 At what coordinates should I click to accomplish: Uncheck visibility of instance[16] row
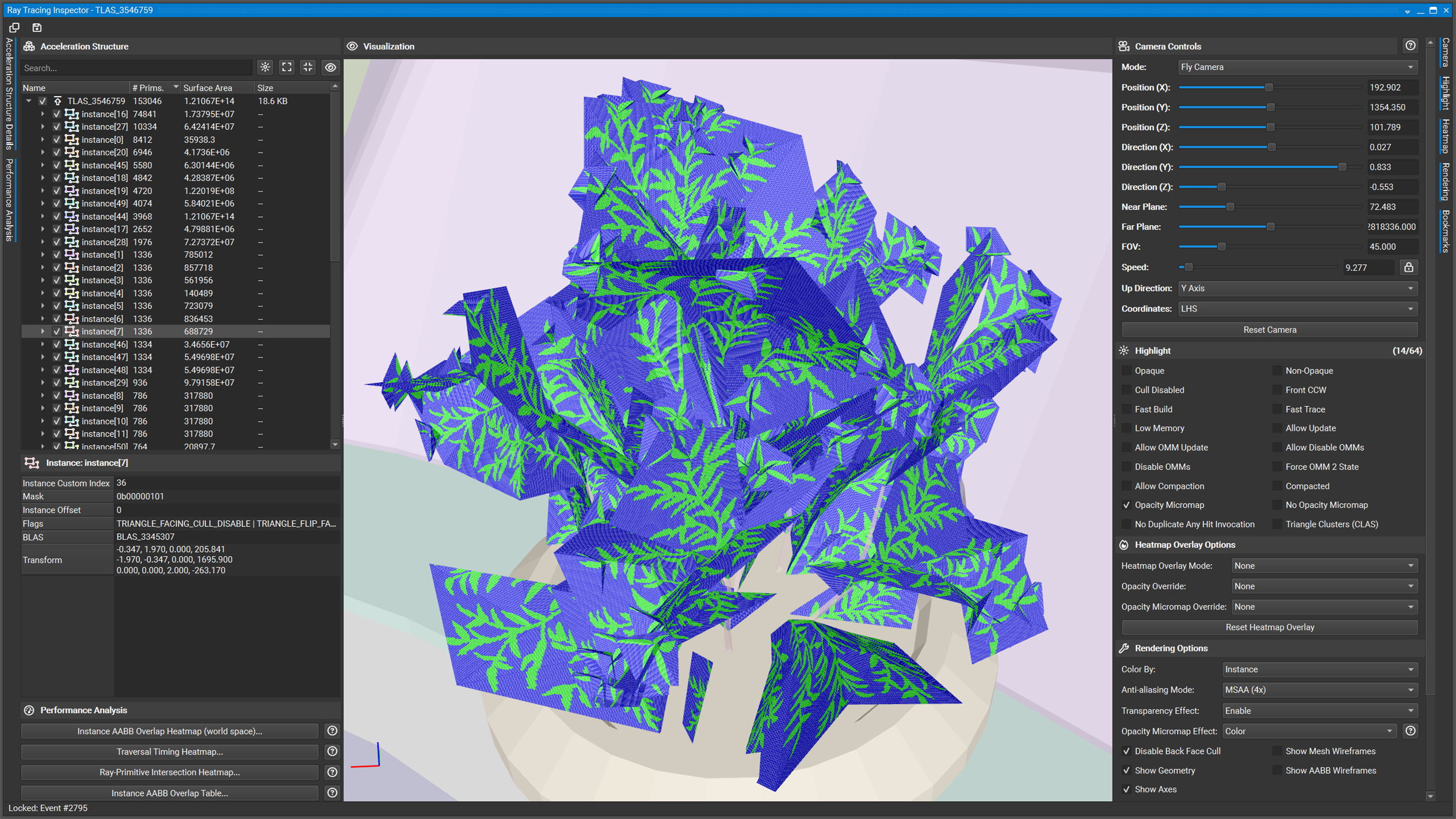click(x=56, y=114)
